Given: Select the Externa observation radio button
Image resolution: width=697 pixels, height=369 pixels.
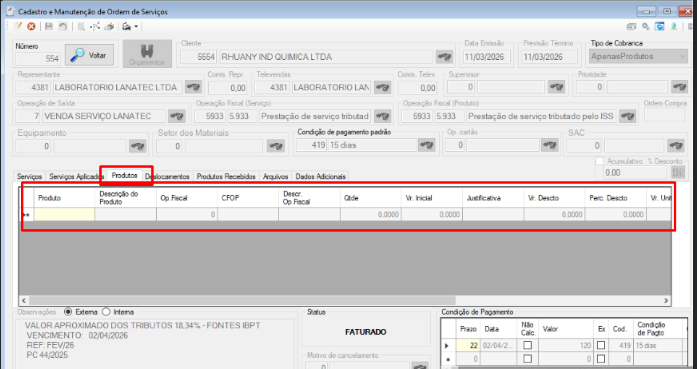Looking at the screenshot, I should point(68,312).
